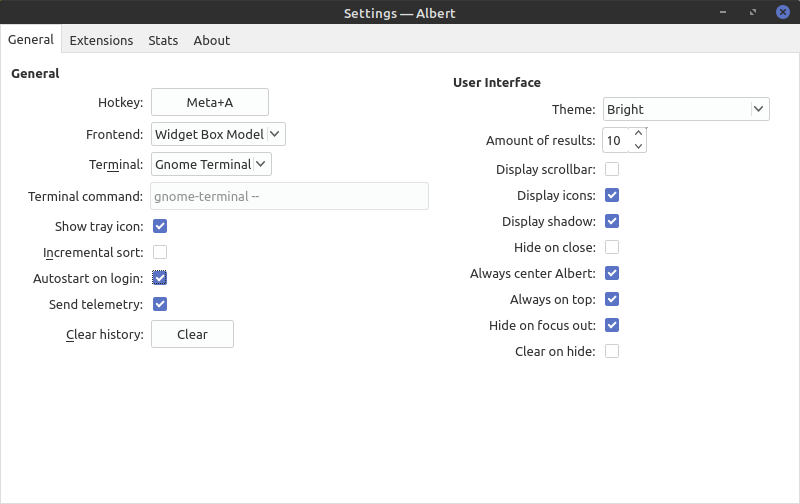This screenshot has height=504, width=800.
Task: Click the Amount of results number field
Action: click(616, 140)
